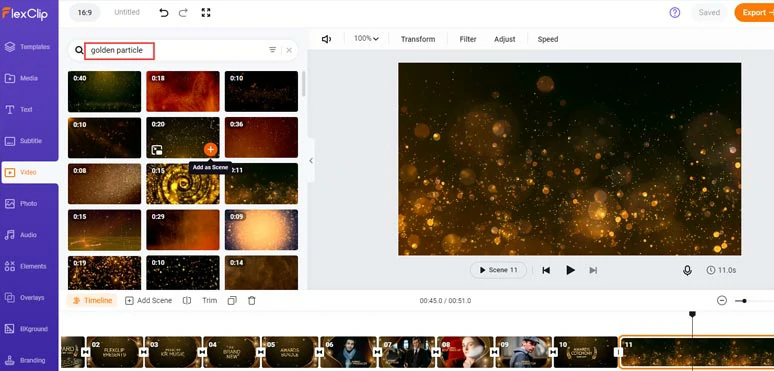Open the Text sidebar panel
This screenshot has height=371, width=774.
point(19,110)
